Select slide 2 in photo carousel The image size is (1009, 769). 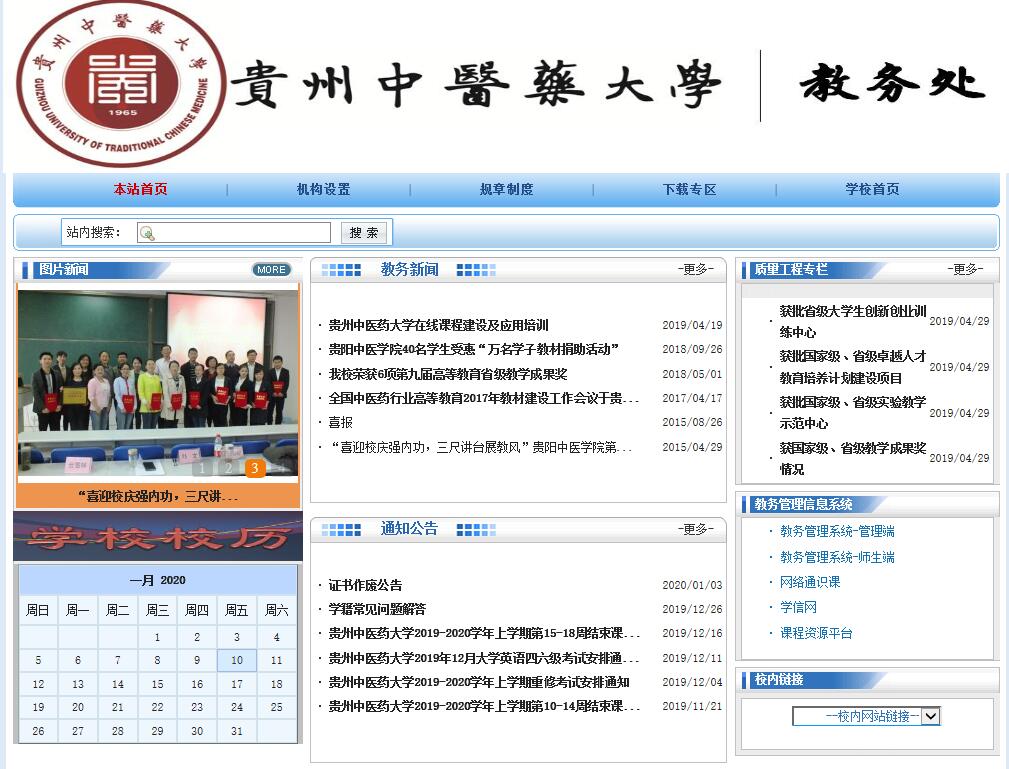click(228, 468)
